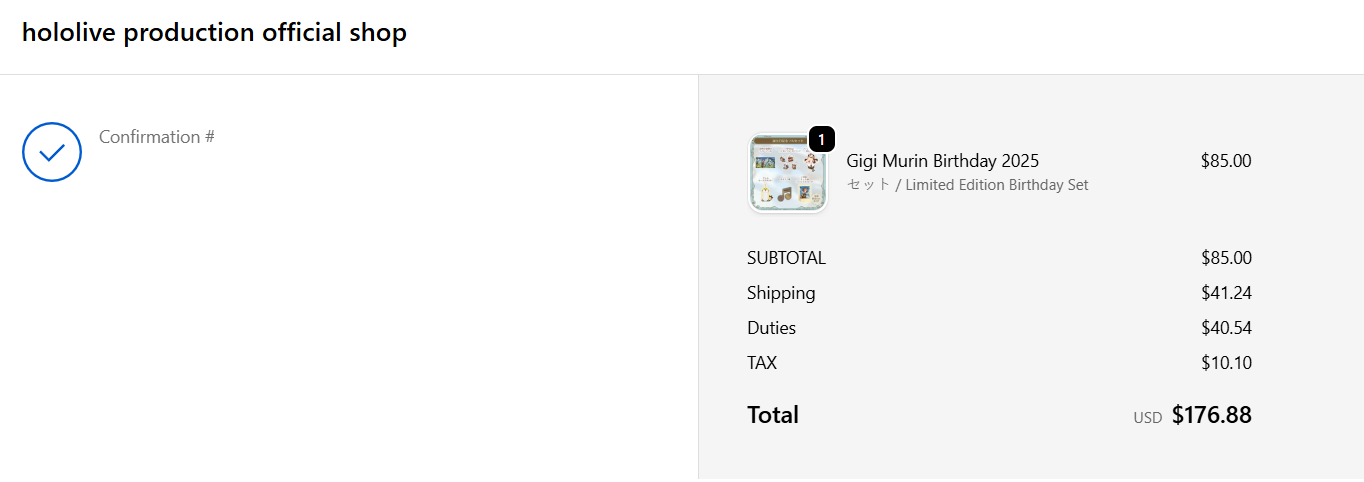Viewport: 1364px width, 482px height.
Task: Click the Limited Edition Birthday Set text
Action: pyautogui.click(x=997, y=185)
